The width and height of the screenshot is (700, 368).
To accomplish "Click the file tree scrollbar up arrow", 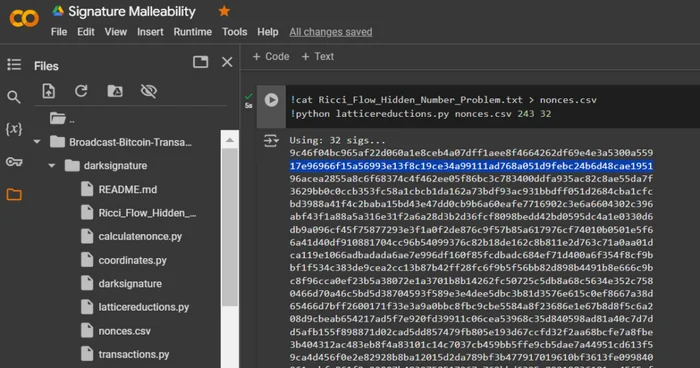I will (x=229, y=140).
